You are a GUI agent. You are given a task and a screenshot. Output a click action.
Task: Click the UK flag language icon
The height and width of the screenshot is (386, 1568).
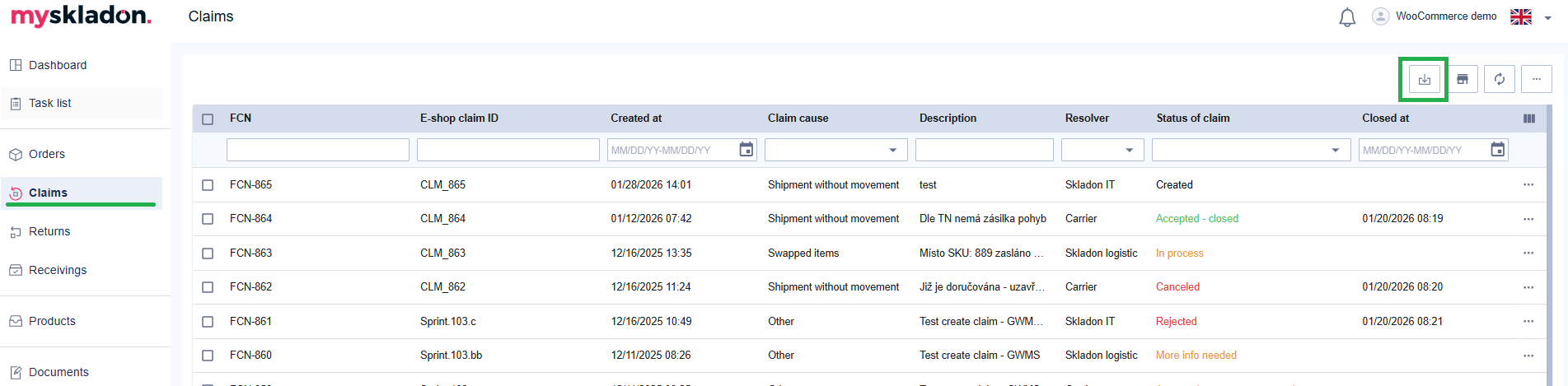pyautogui.click(x=1521, y=16)
